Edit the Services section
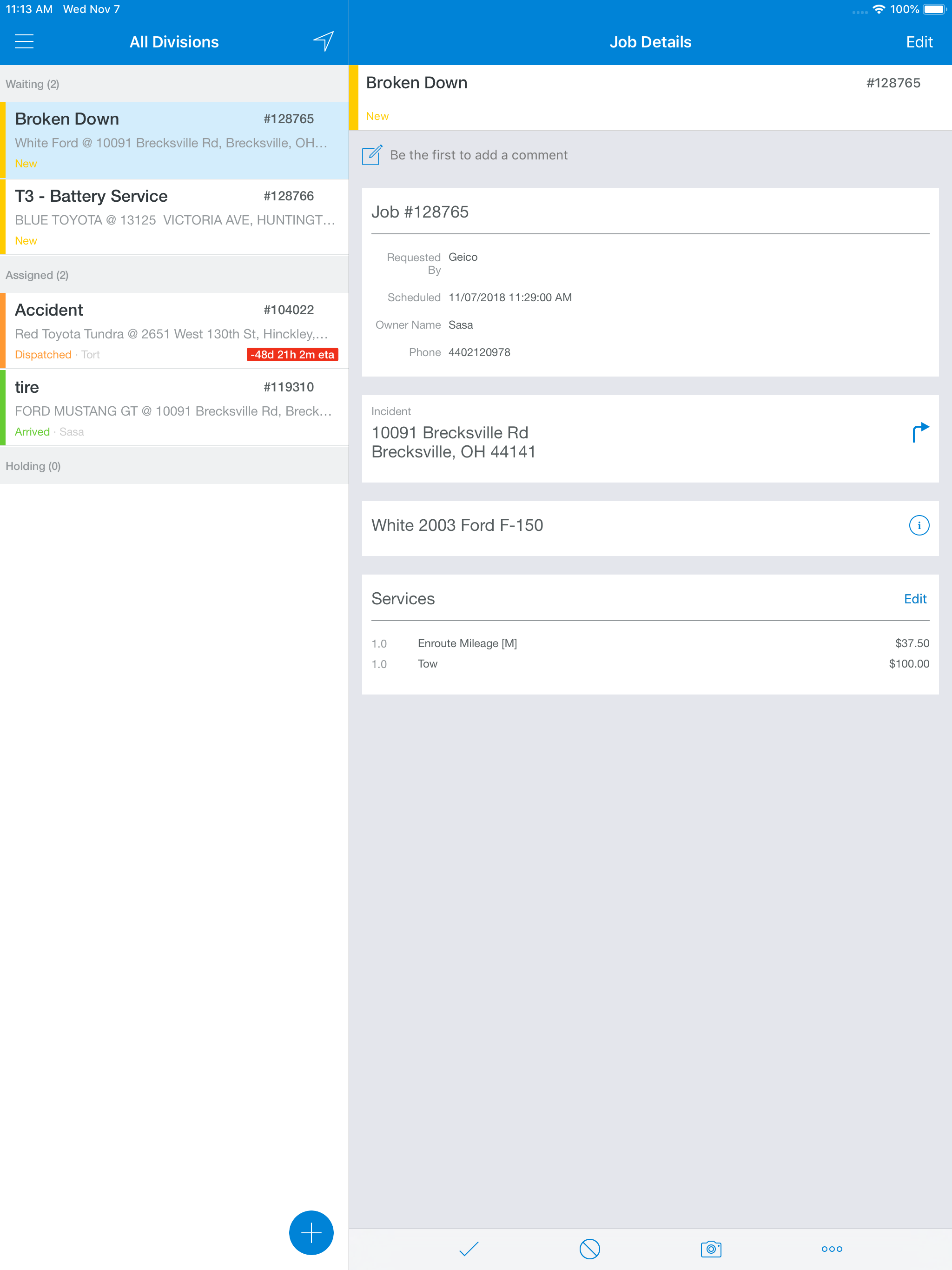This screenshot has height=1270, width=952. [x=915, y=598]
